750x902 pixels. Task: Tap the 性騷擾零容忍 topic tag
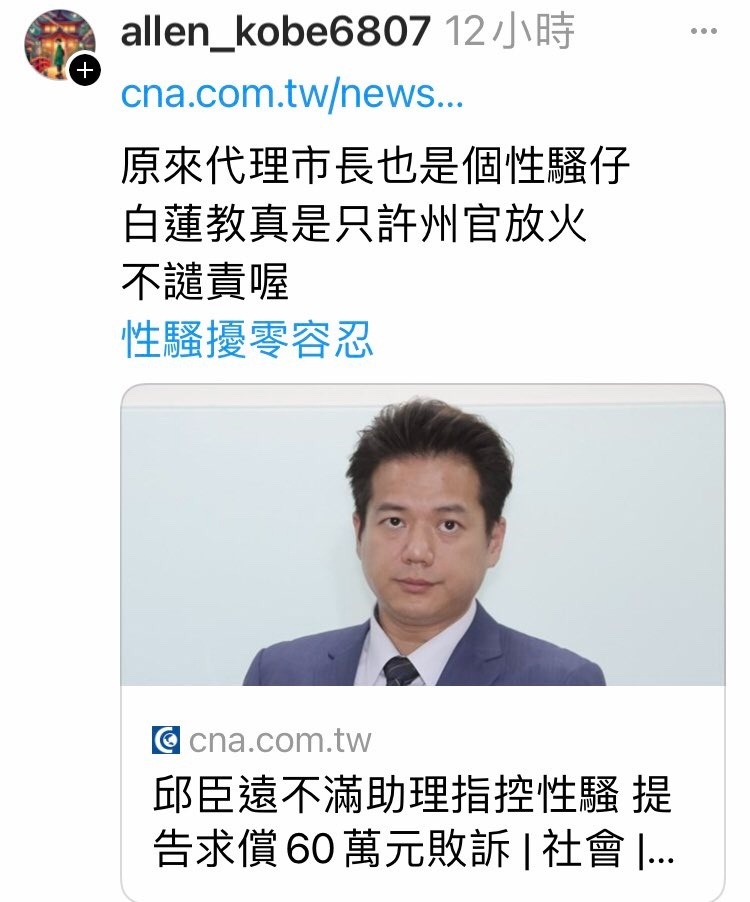pyautogui.click(x=247, y=339)
